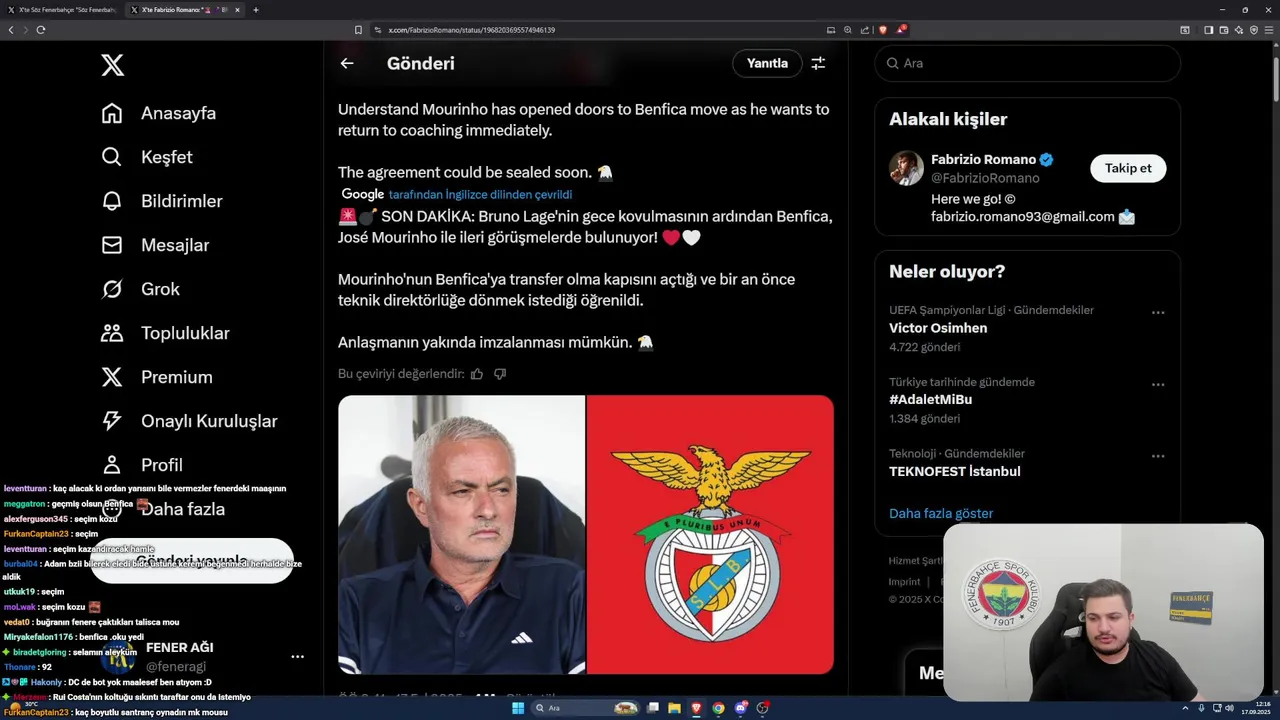1280x720 pixels.
Task: Open File Explorer from taskbar
Action: pos(674,708)
